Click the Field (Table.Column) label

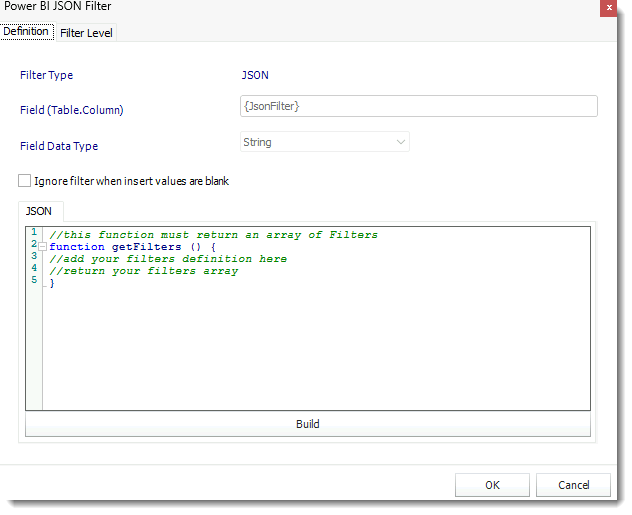click(x=72, y=110)
